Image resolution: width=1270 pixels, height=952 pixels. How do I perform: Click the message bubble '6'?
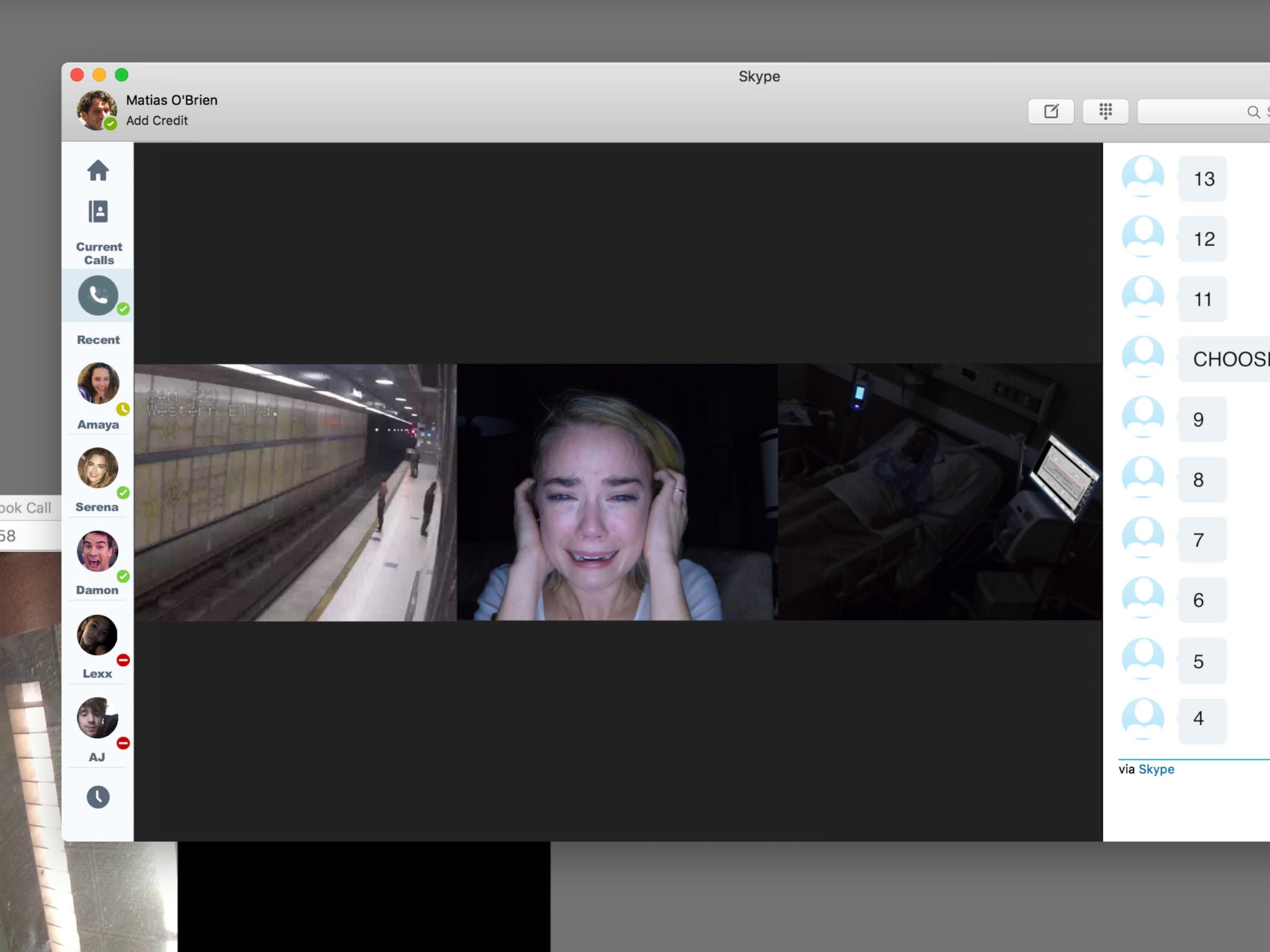(1203, 600)
